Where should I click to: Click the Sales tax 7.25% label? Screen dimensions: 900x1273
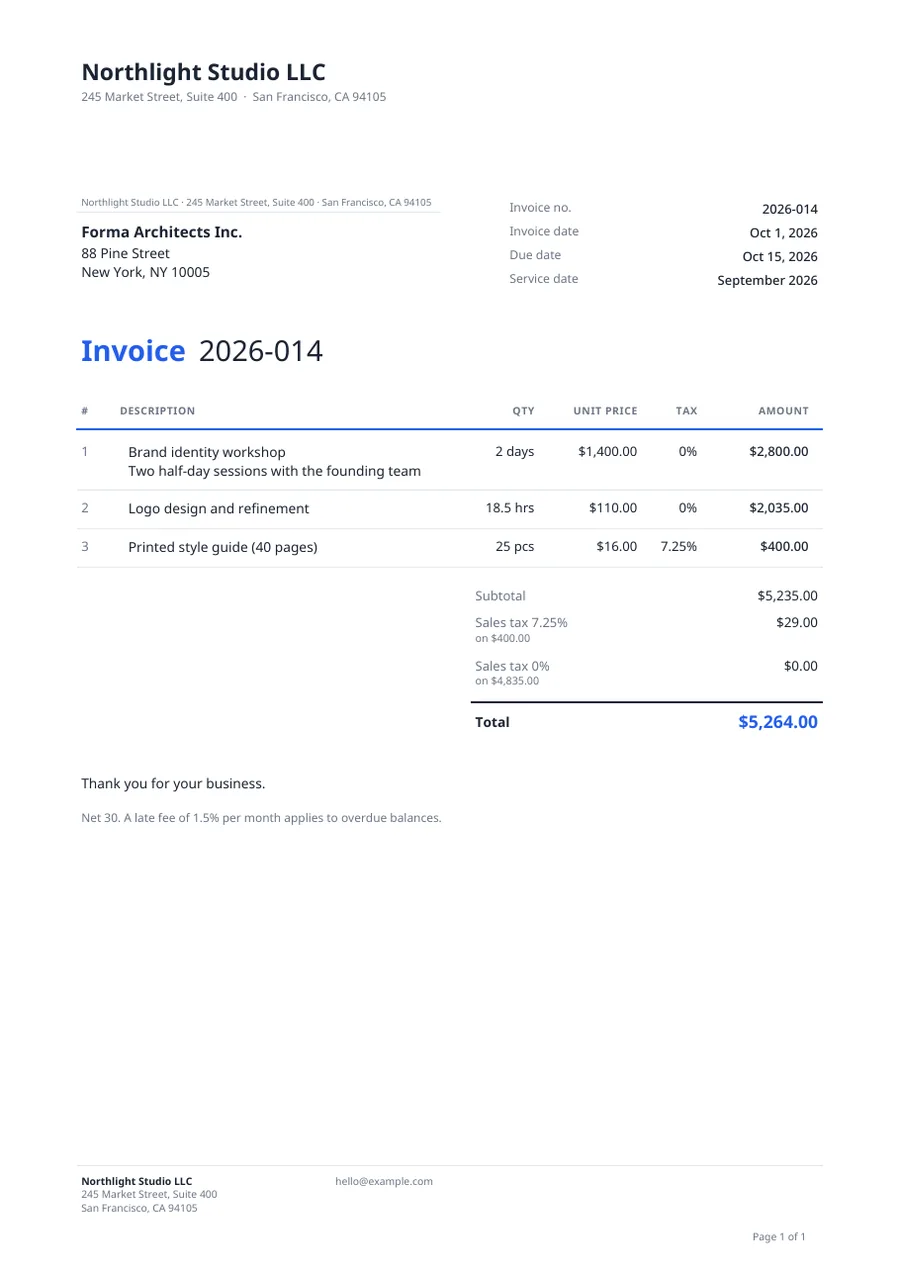click(x=521, y=622)
